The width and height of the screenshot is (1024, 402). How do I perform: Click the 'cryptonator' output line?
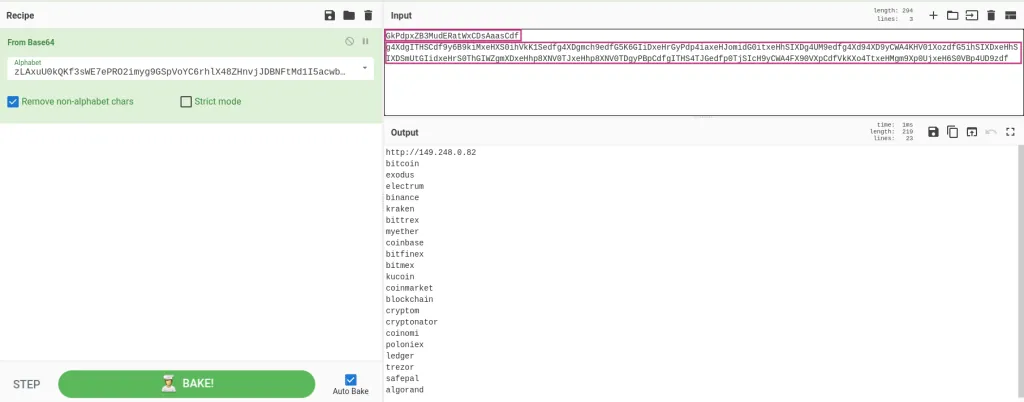tap(412, 322)
